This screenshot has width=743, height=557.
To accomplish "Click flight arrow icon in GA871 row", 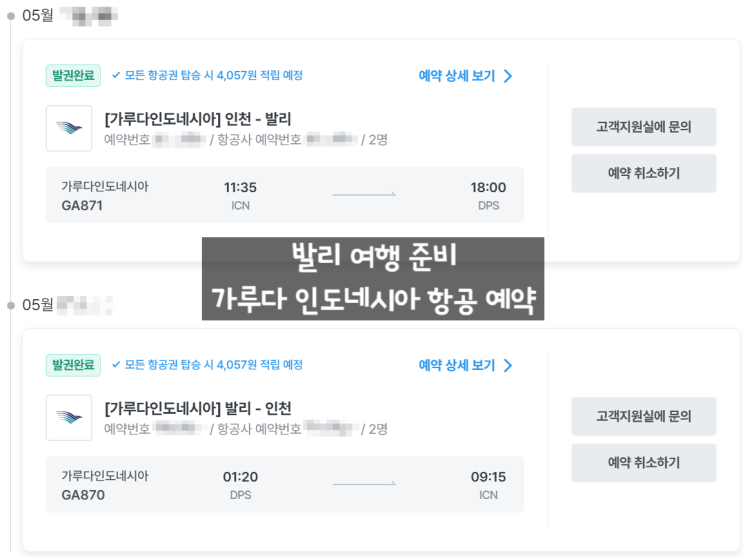I will point(364,195).
